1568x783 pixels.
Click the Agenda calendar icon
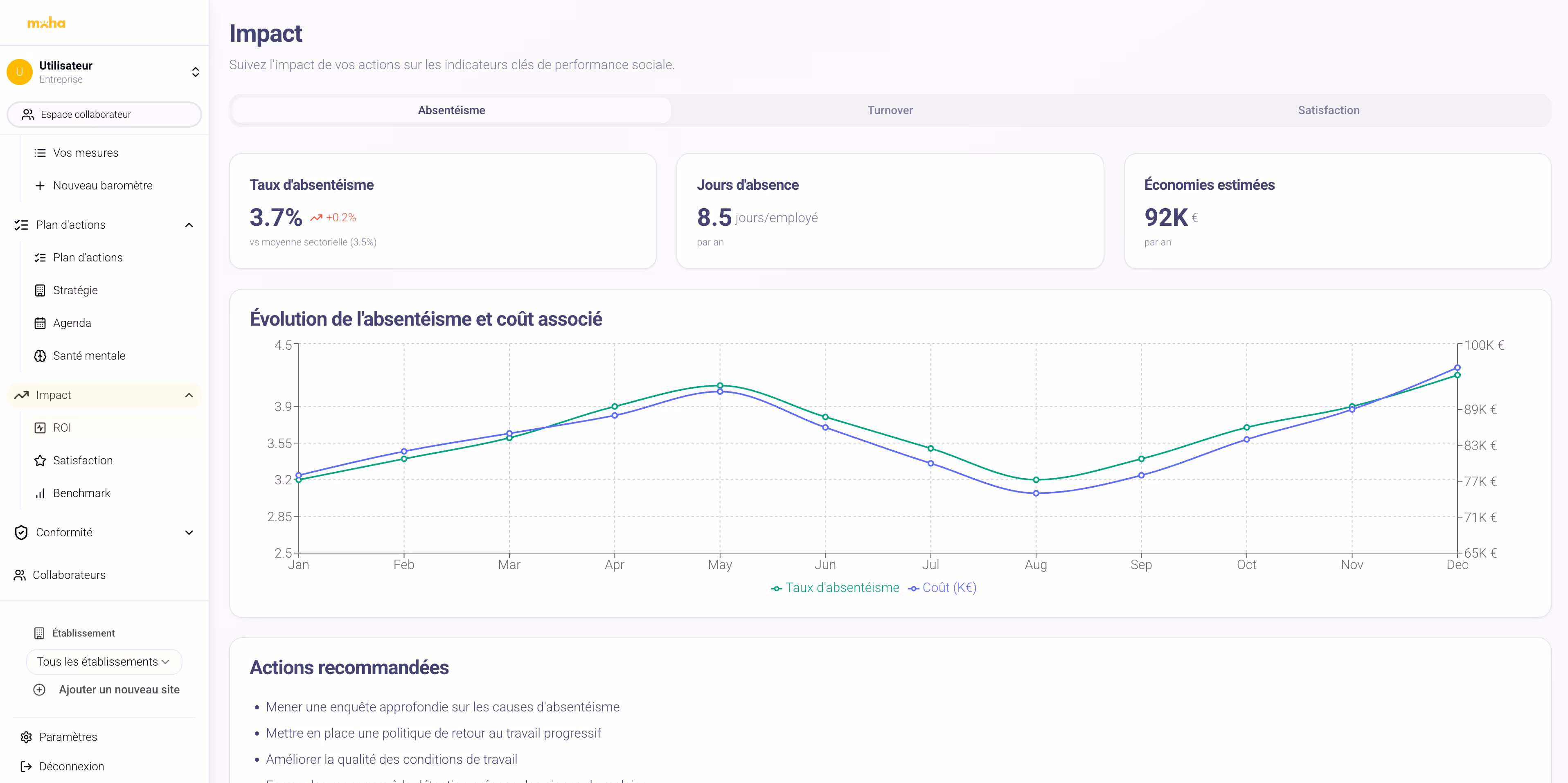click(x=40, y=323)
